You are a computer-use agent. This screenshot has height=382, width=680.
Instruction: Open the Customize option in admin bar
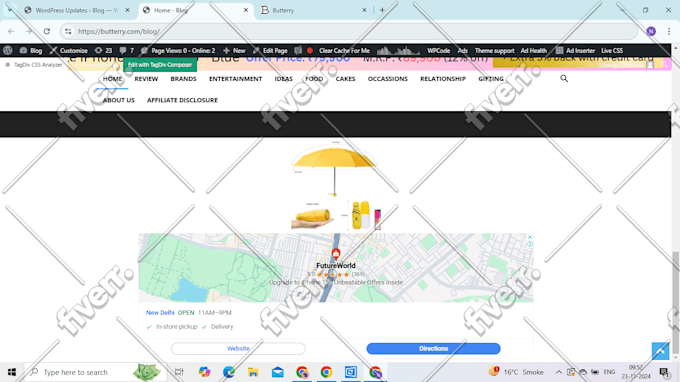(69, 50)
